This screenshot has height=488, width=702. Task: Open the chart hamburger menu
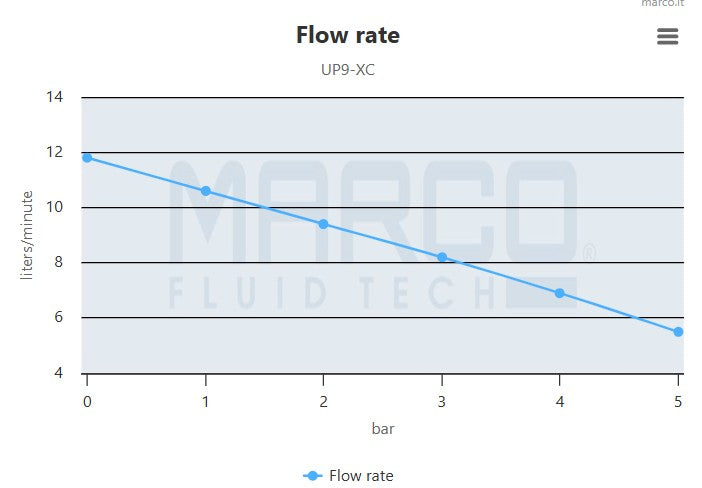tap(667, 36)
